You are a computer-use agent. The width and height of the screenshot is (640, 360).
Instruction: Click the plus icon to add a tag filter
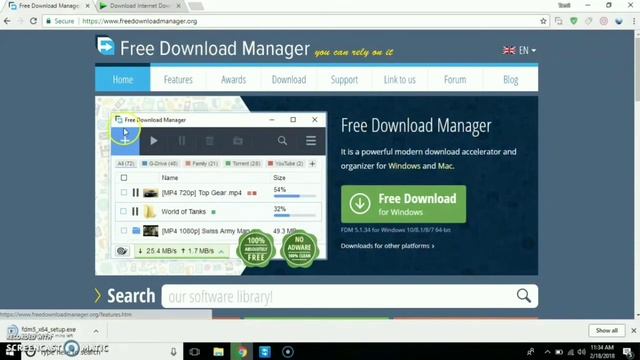pyautogui.click(x=312, y=164)
